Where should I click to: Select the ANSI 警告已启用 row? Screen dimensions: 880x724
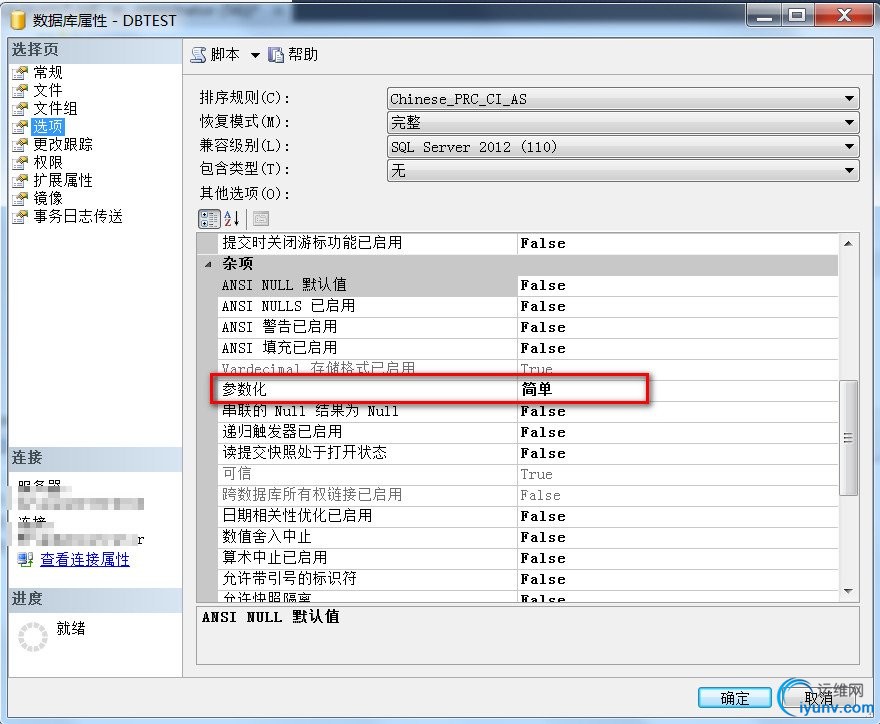point(528,327)
